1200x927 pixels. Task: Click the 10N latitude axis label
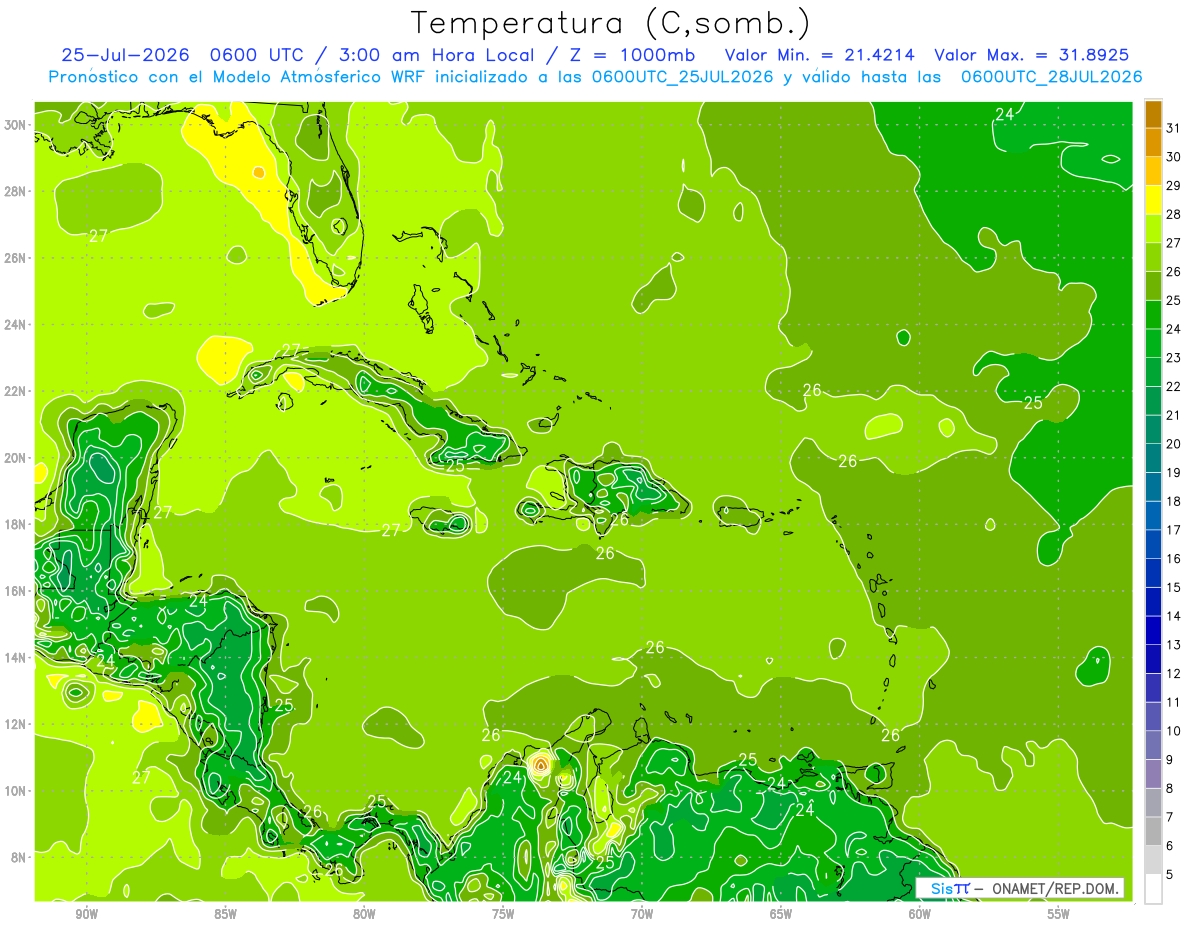(16, 790)
